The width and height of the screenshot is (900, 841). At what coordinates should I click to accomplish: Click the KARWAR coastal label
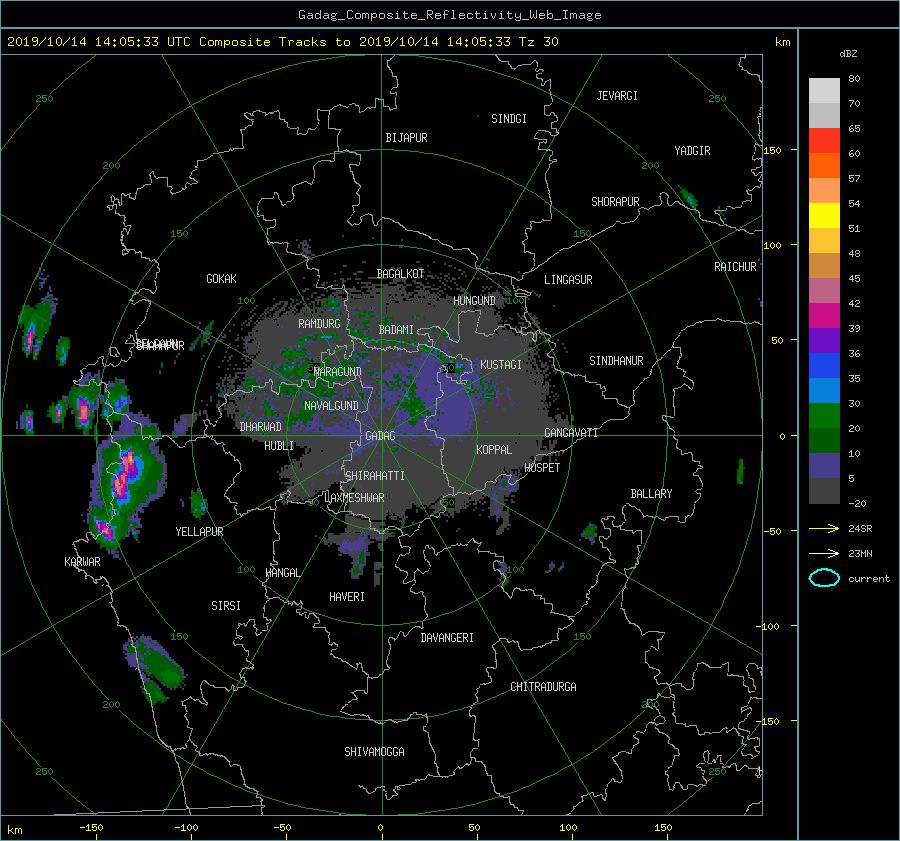tap(82, 561)
